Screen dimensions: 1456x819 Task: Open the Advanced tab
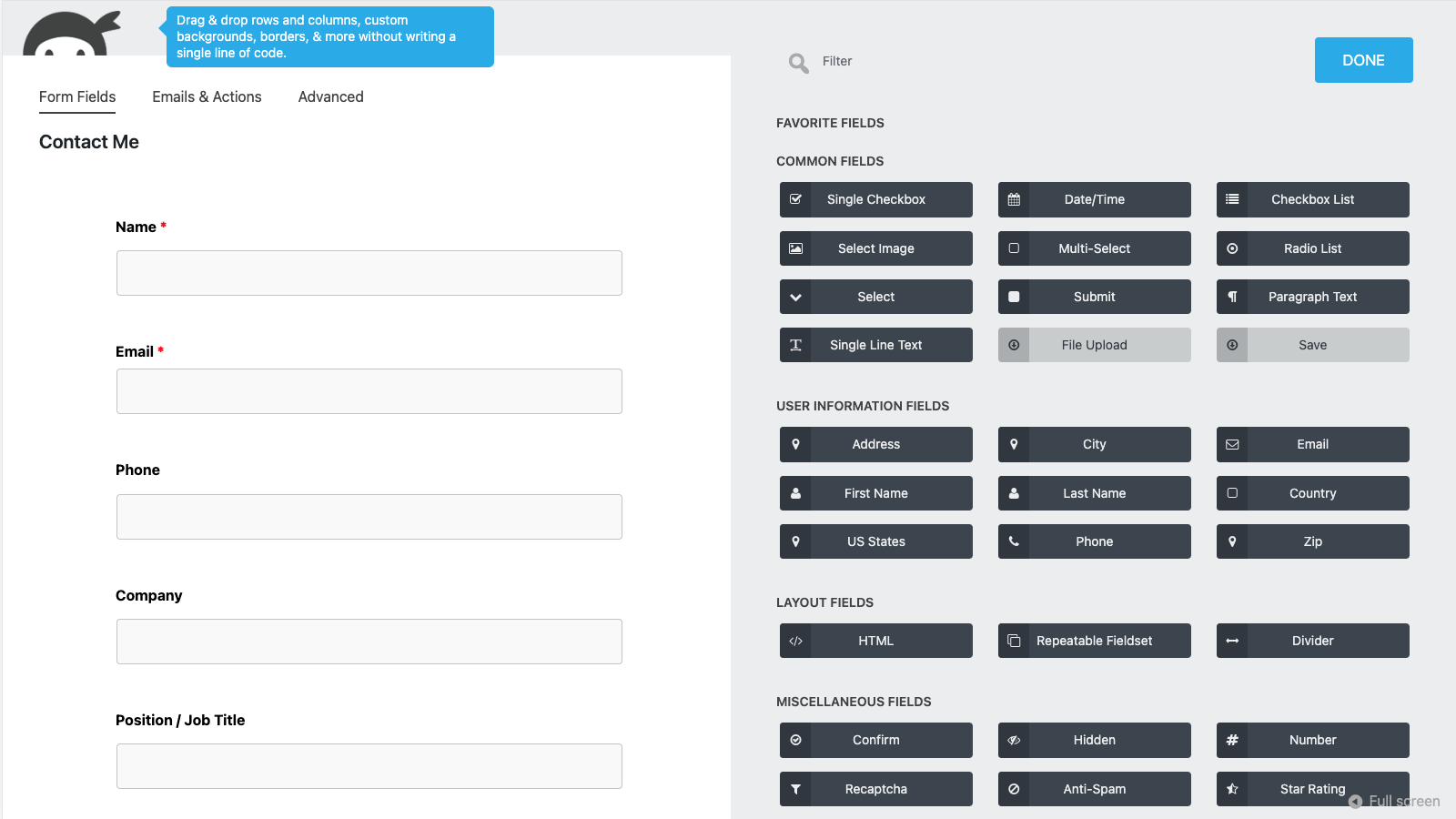(330, 96)
